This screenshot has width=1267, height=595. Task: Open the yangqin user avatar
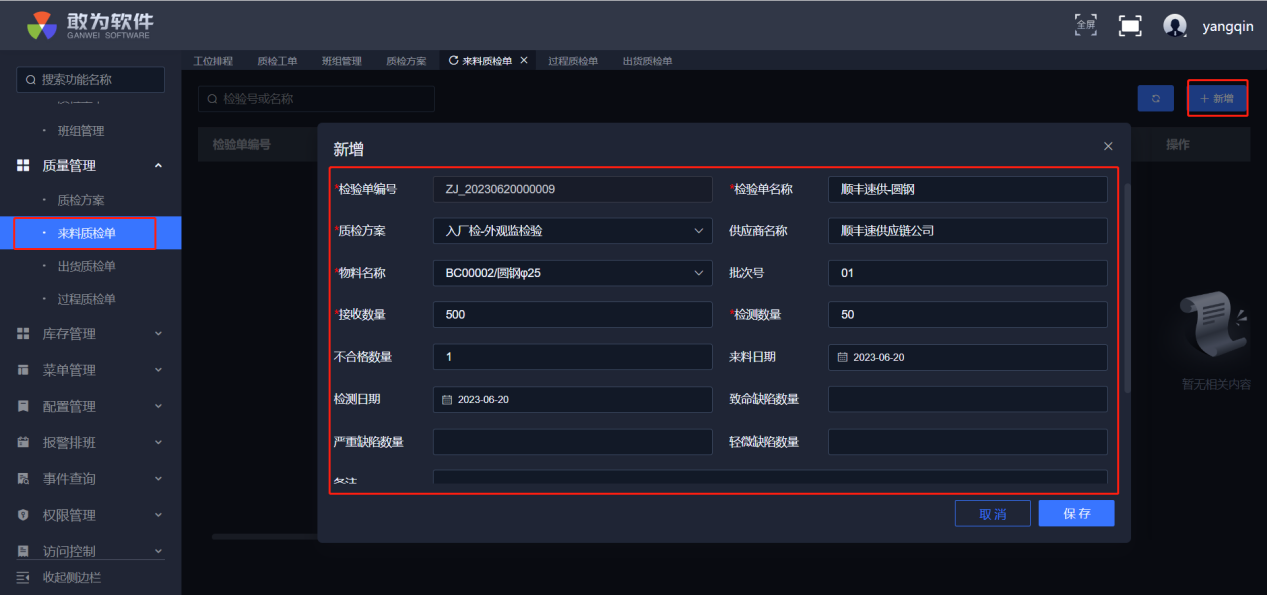(x=1175, y=26)
